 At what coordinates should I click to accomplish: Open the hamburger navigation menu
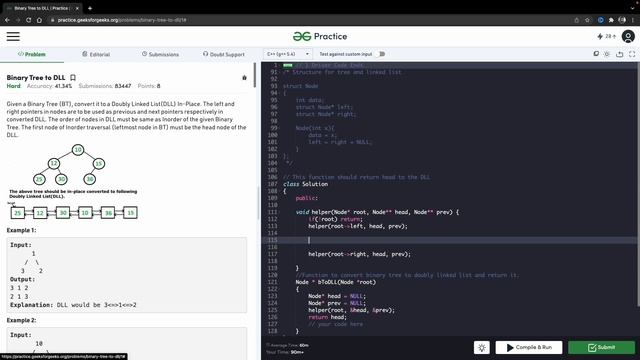click(x=13, y=36)
